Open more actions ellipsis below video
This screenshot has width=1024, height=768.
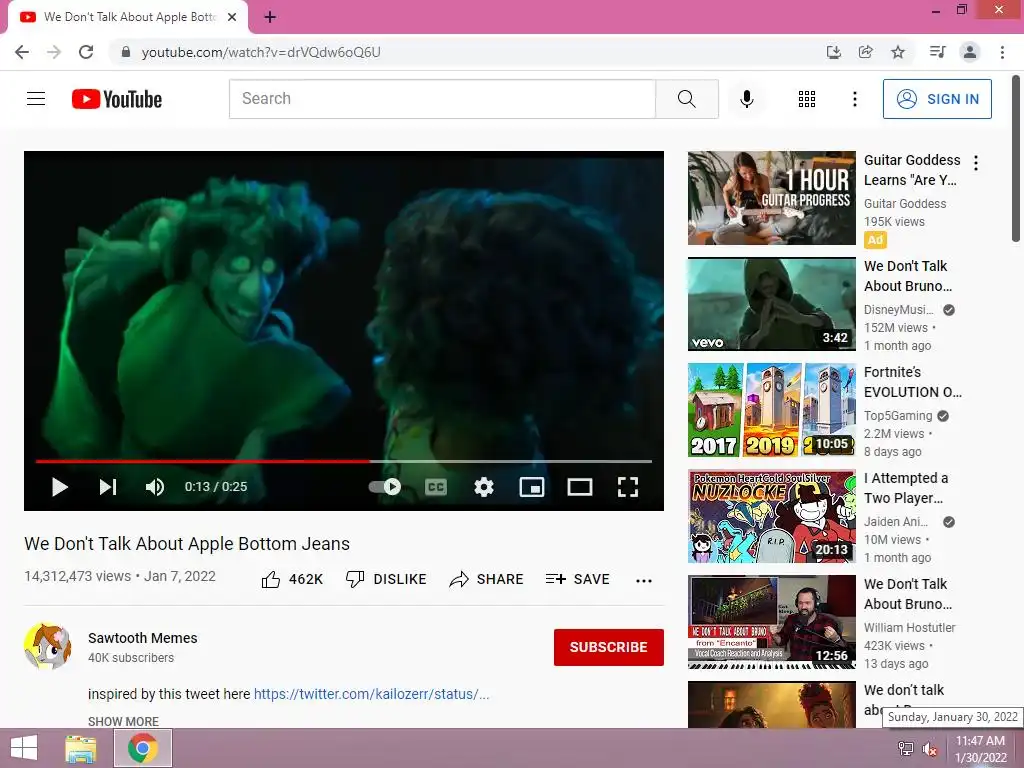coord(644,580)
